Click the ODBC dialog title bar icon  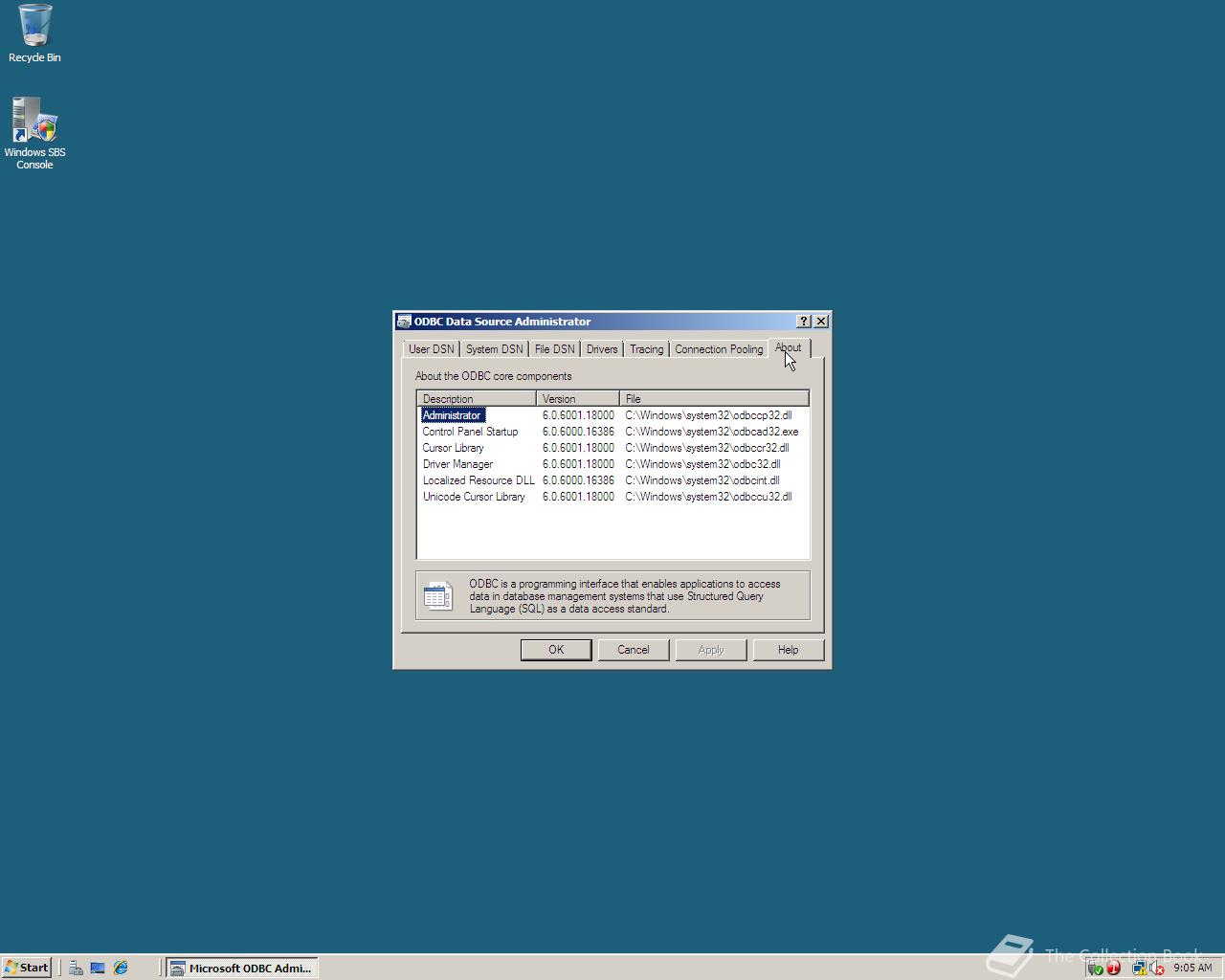tap(404, 322)
